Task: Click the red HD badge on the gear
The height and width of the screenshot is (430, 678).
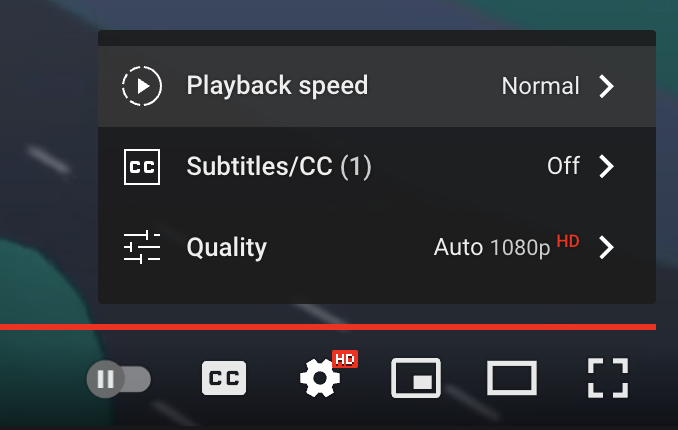Action: [345, 359]
